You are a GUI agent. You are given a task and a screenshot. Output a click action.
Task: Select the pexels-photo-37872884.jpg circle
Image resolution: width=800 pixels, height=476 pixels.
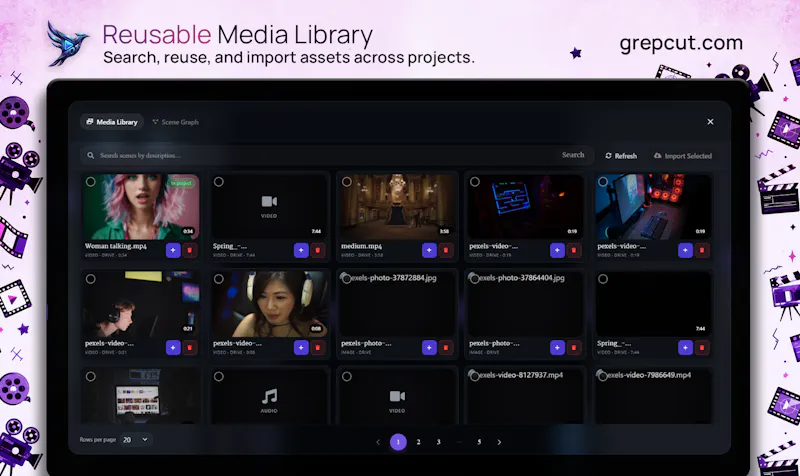pyautogui.click(x=347, y=279)
